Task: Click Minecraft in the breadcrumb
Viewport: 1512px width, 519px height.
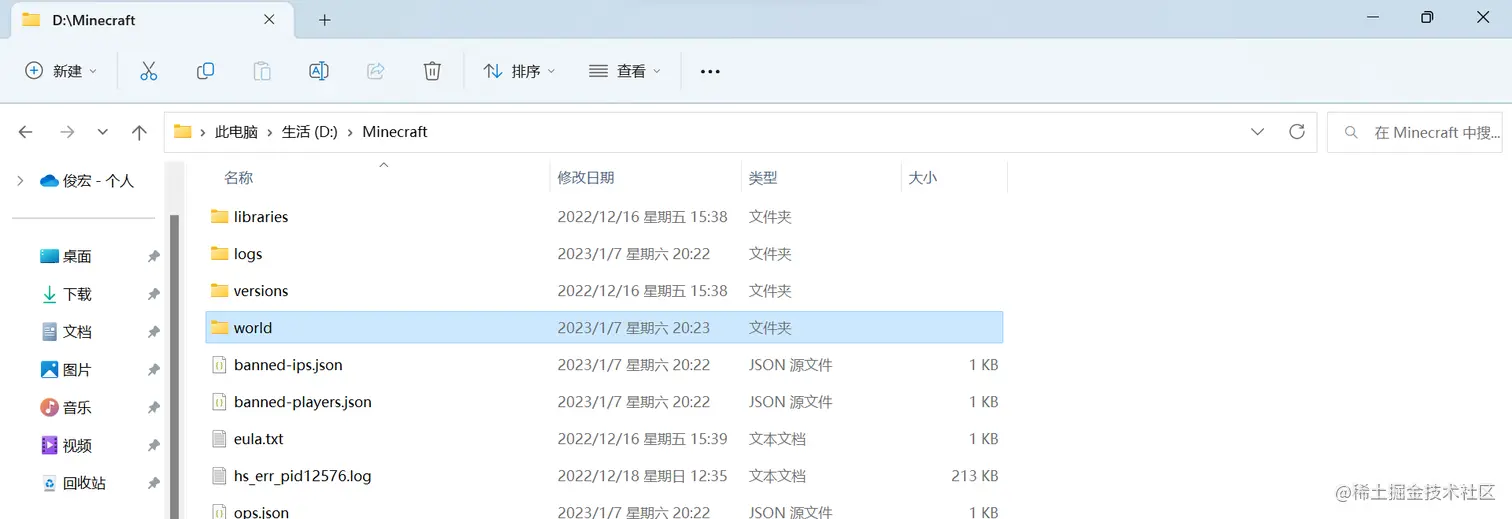Action: (x=395, y=132)
